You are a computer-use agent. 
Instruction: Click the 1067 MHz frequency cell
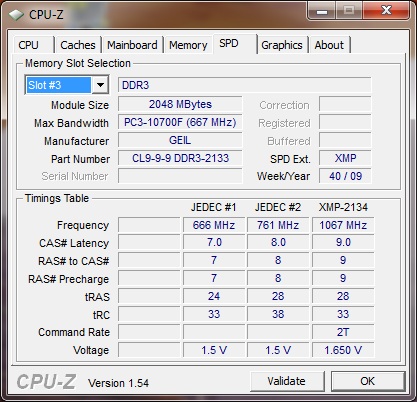pos(343,225)
